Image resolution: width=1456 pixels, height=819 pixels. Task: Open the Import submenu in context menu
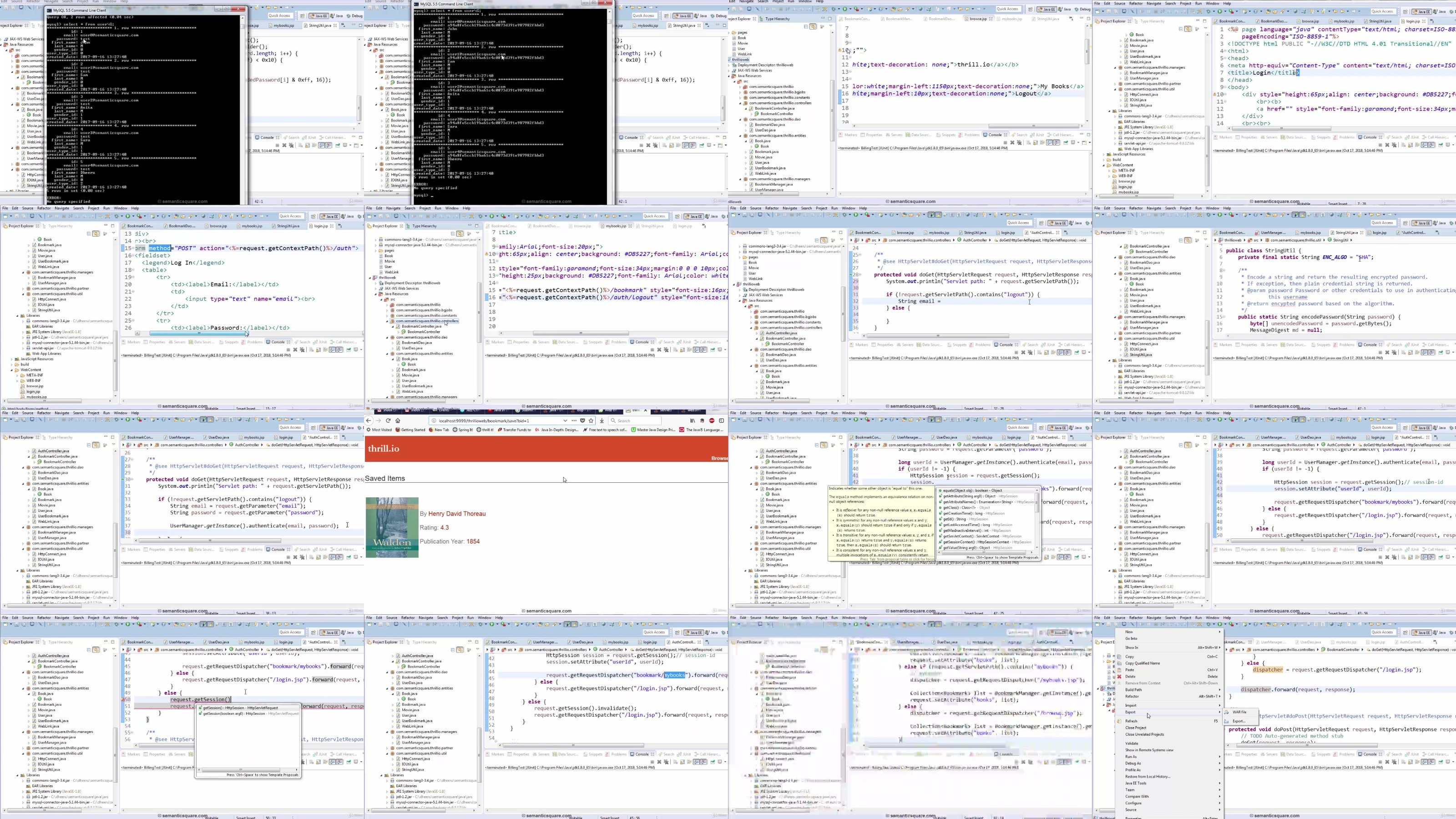[1169, 705]
